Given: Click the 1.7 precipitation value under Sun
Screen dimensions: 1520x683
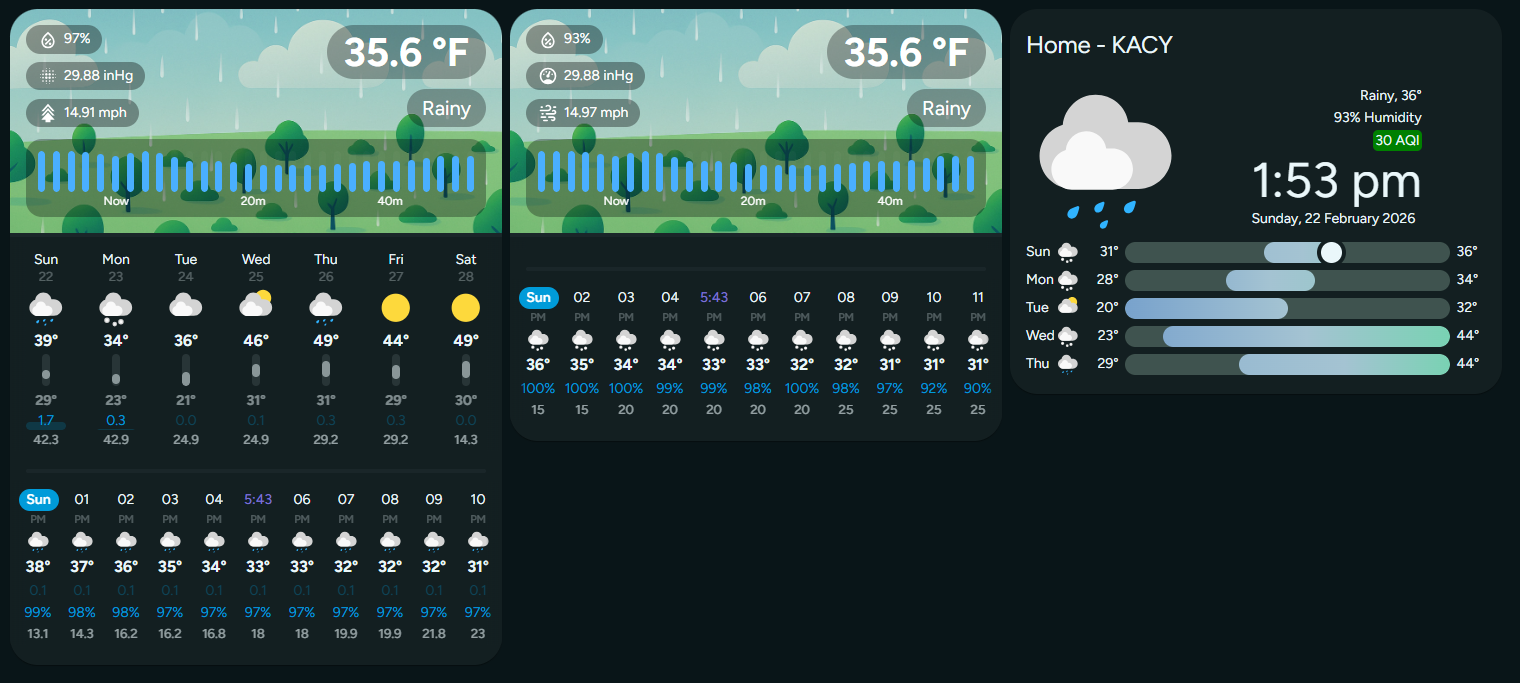Looking at the screenshot, I should (x=46, y=420).
